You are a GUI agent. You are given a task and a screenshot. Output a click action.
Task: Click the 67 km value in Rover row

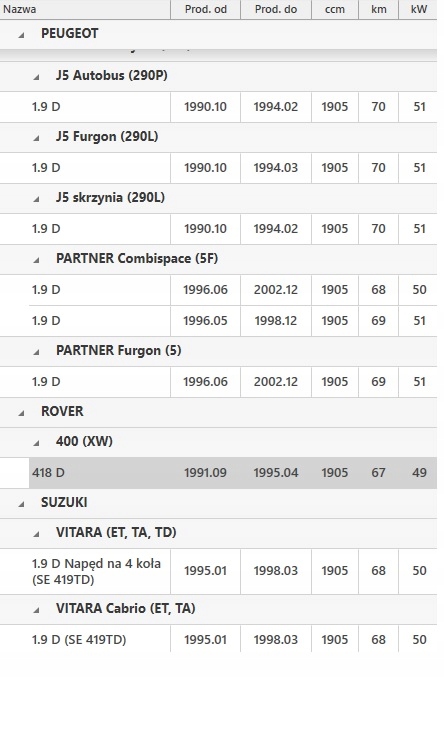(378, 473)
